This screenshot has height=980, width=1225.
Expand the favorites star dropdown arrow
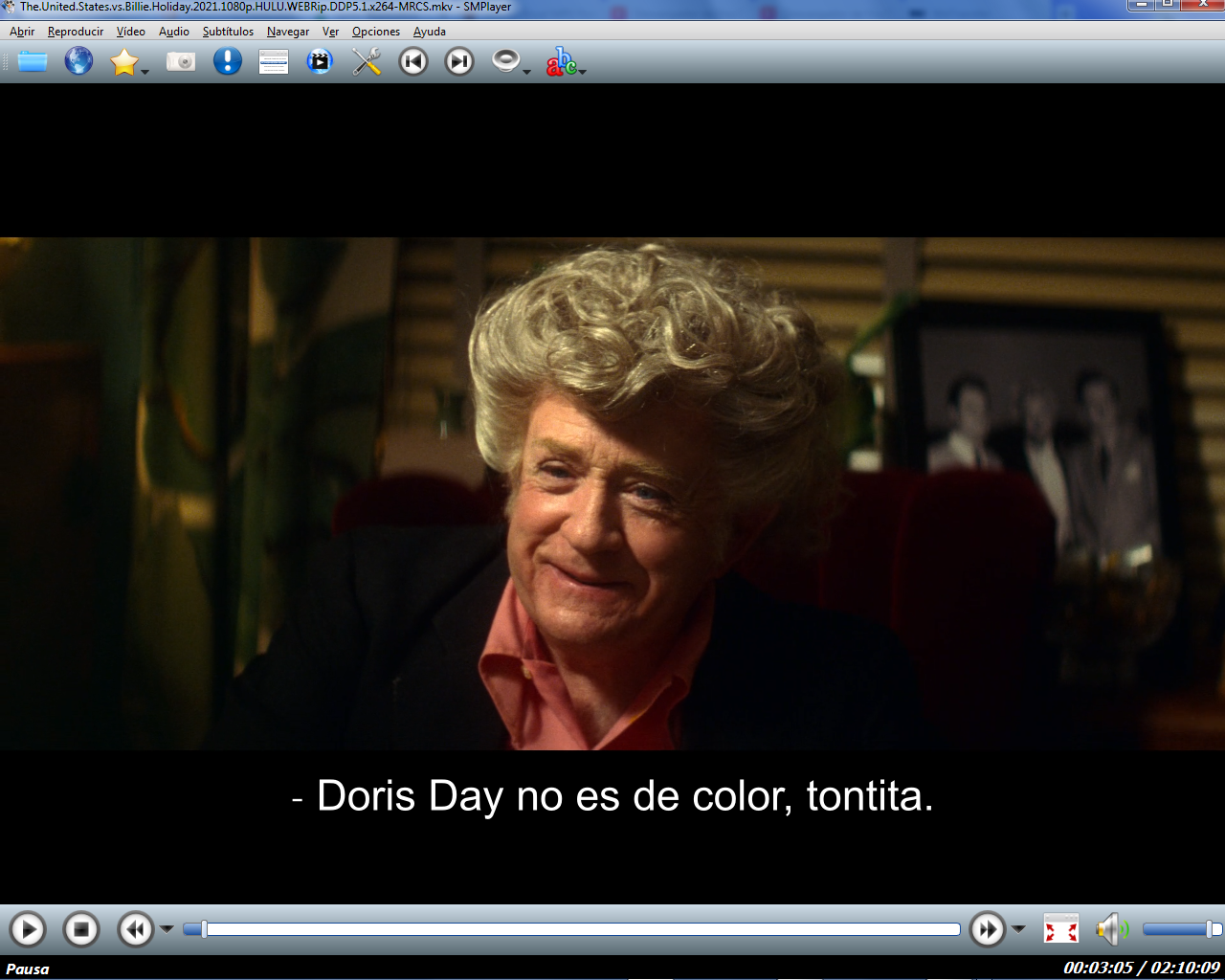tap(145, 72)
